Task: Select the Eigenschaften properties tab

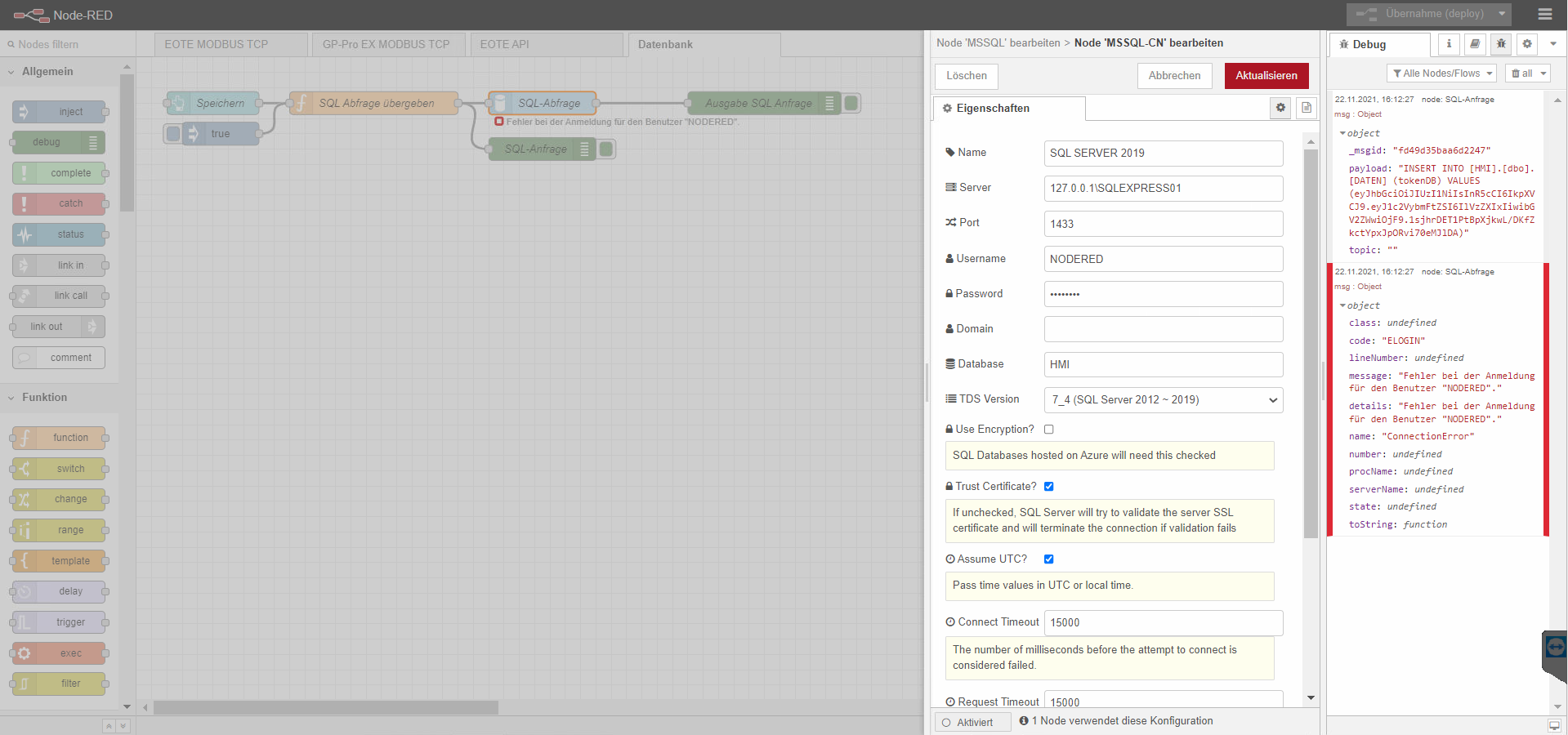Action: click(x=1009, y=109)
